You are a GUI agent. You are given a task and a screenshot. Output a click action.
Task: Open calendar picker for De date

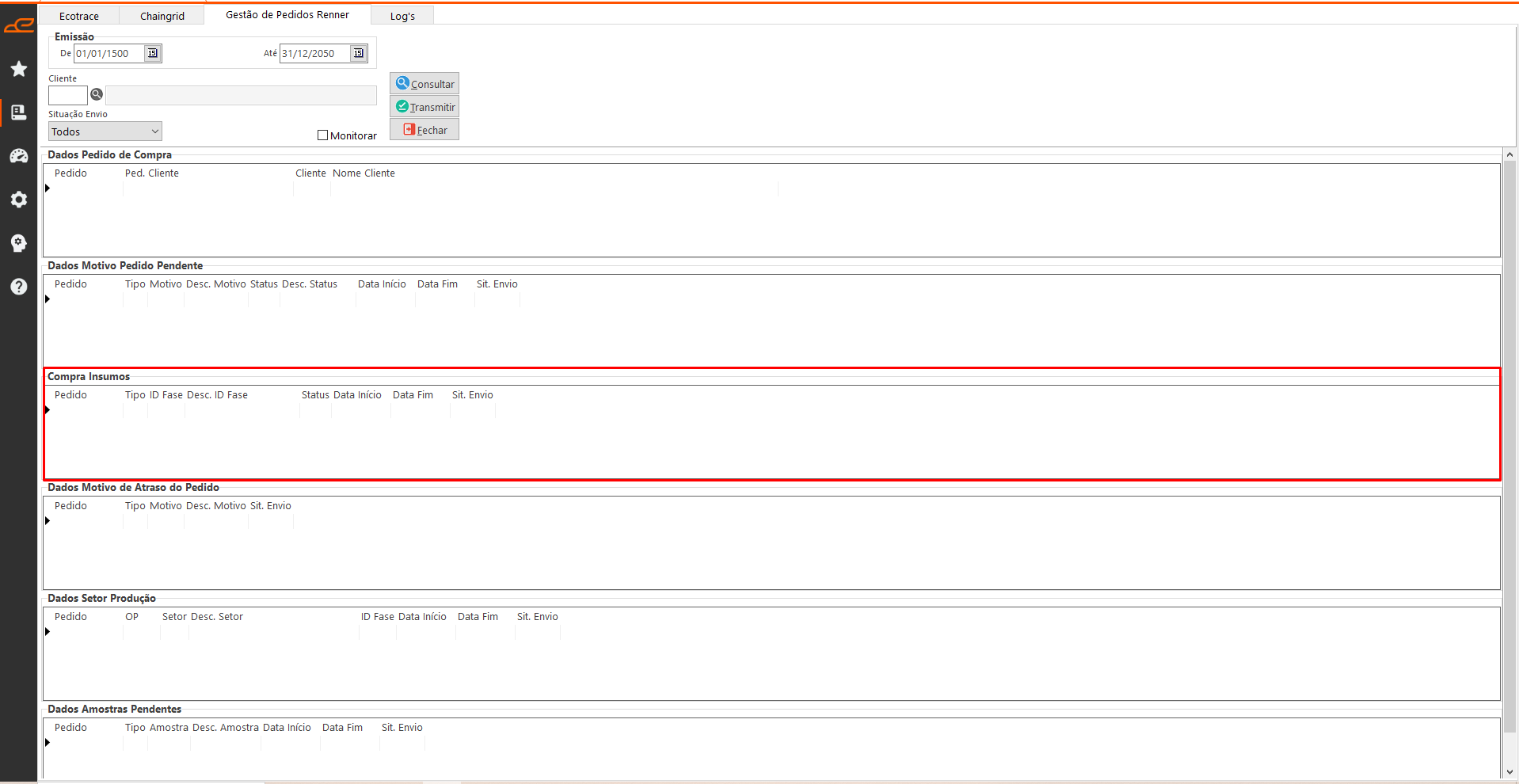click(x=153, y=53)
